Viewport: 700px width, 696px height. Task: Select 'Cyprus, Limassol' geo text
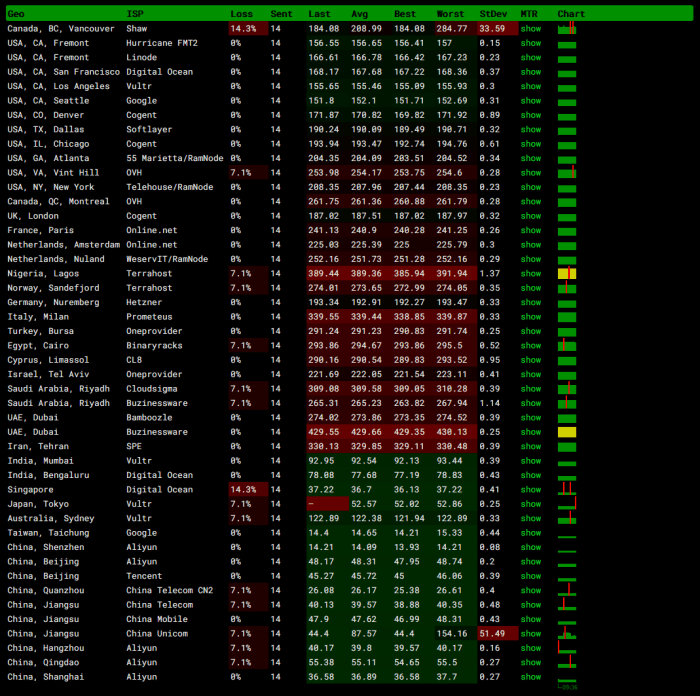point(48,360)
